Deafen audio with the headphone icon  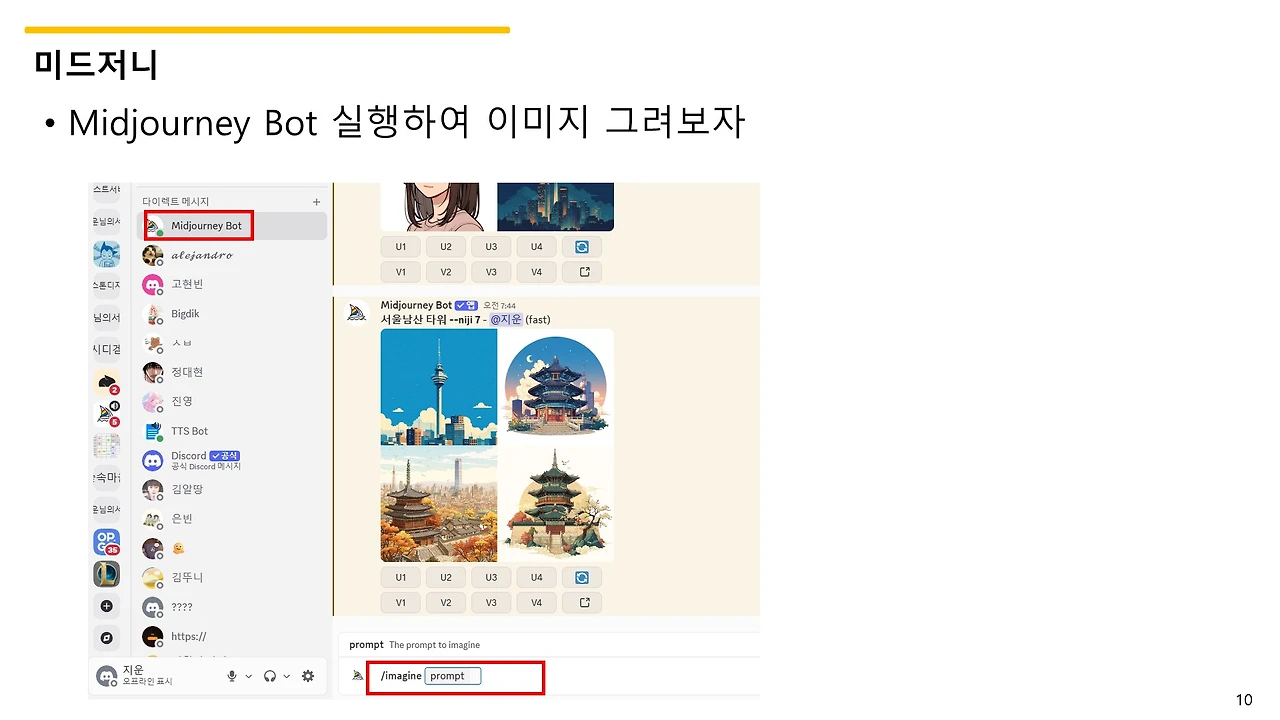click(x=270, y=676)
